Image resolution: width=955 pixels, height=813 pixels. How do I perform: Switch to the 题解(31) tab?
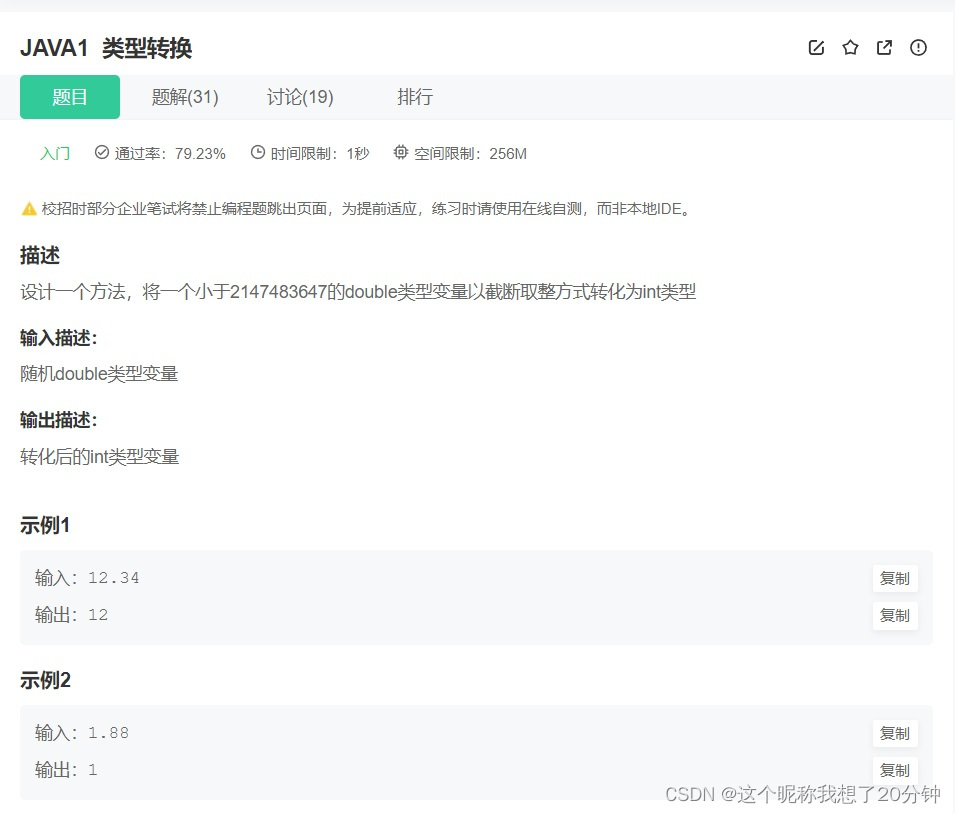point(185,97)
